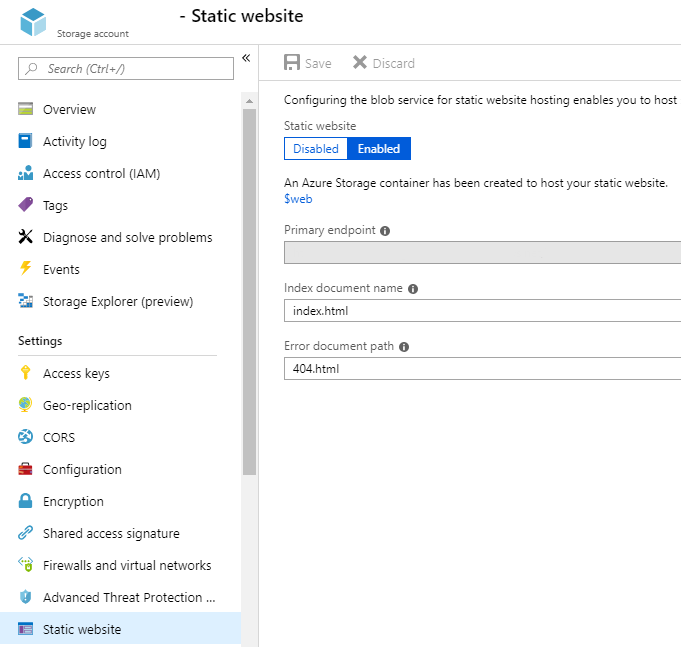Click the Static website icon in sidebar
Image resolution: width=681 pixels, height=647 pixels.
pyautogui.click(x=26, y=628)
